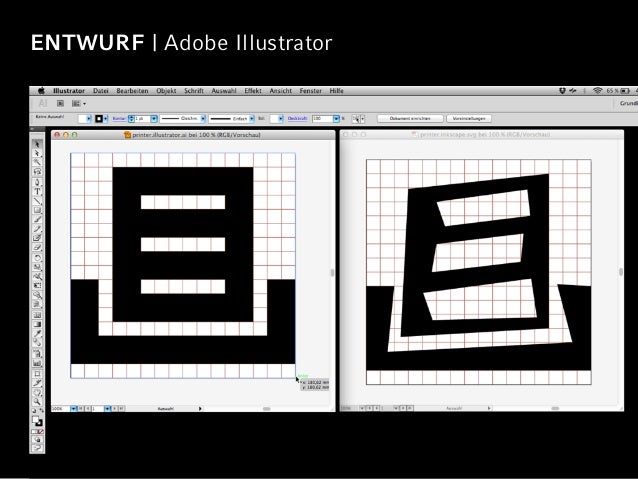Select the Mesh tool
This screenshot has width=638, height=479.
(x=37, y=315)
